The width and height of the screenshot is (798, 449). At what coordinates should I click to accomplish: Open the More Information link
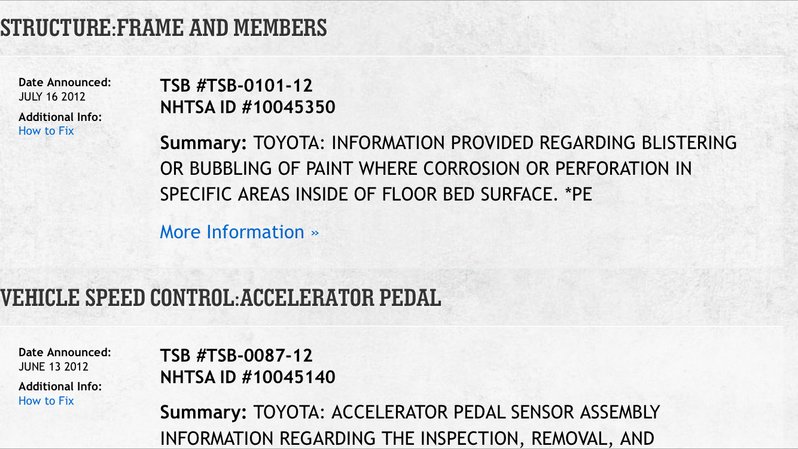[x=239, y=232]
